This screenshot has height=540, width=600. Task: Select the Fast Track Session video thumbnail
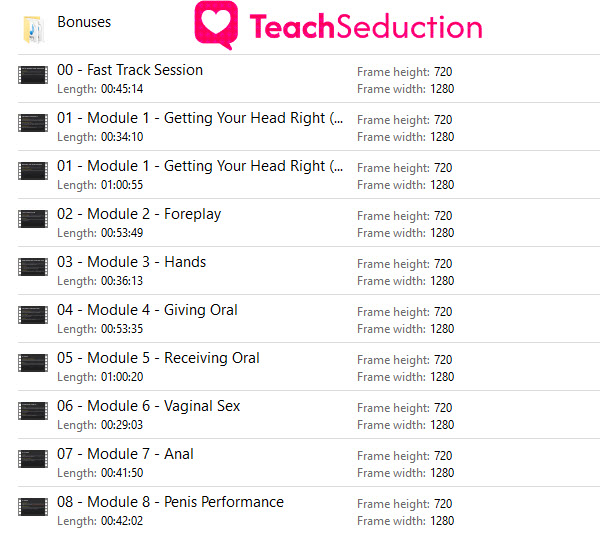tap(33, 75)
